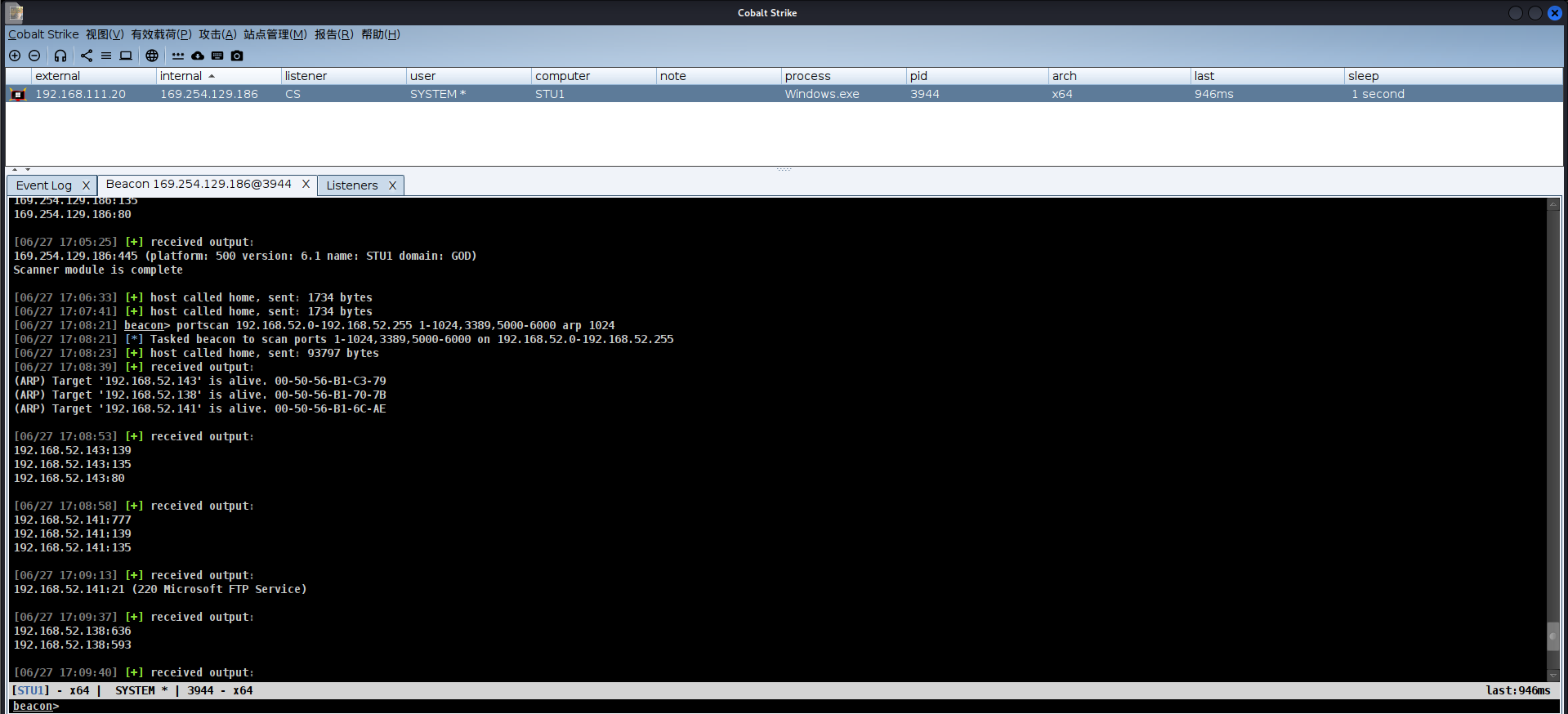Close the Beacon 169.254.129.186@3944 tab
1568x714 pixels.
[x=306, y=184]
